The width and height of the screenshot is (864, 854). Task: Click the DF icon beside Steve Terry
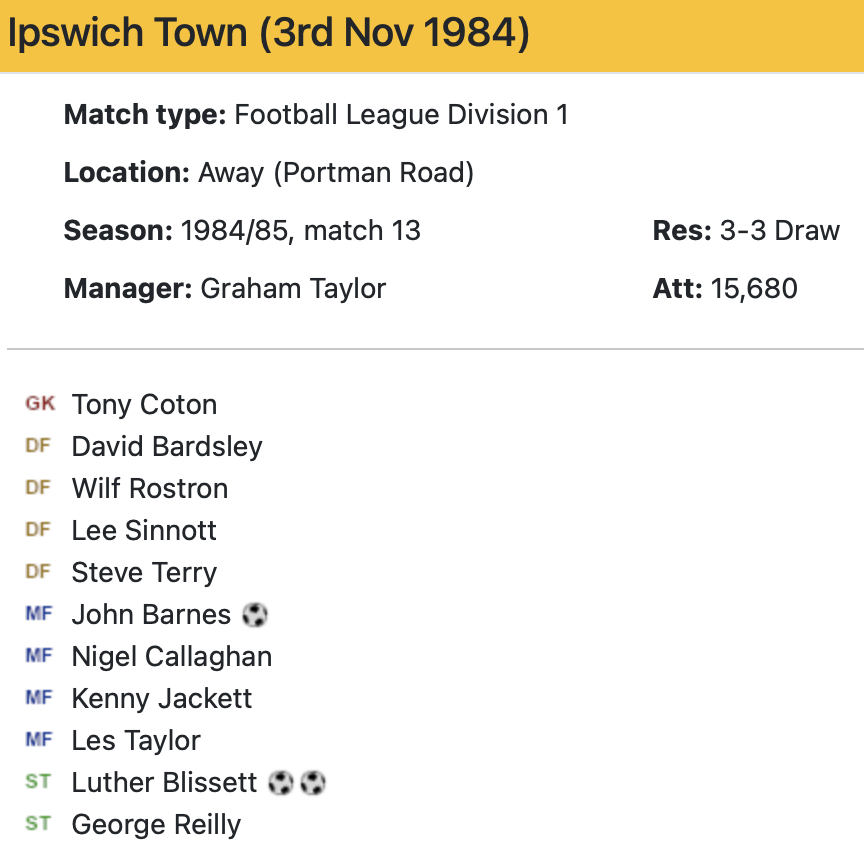click(x=38, y=572)
